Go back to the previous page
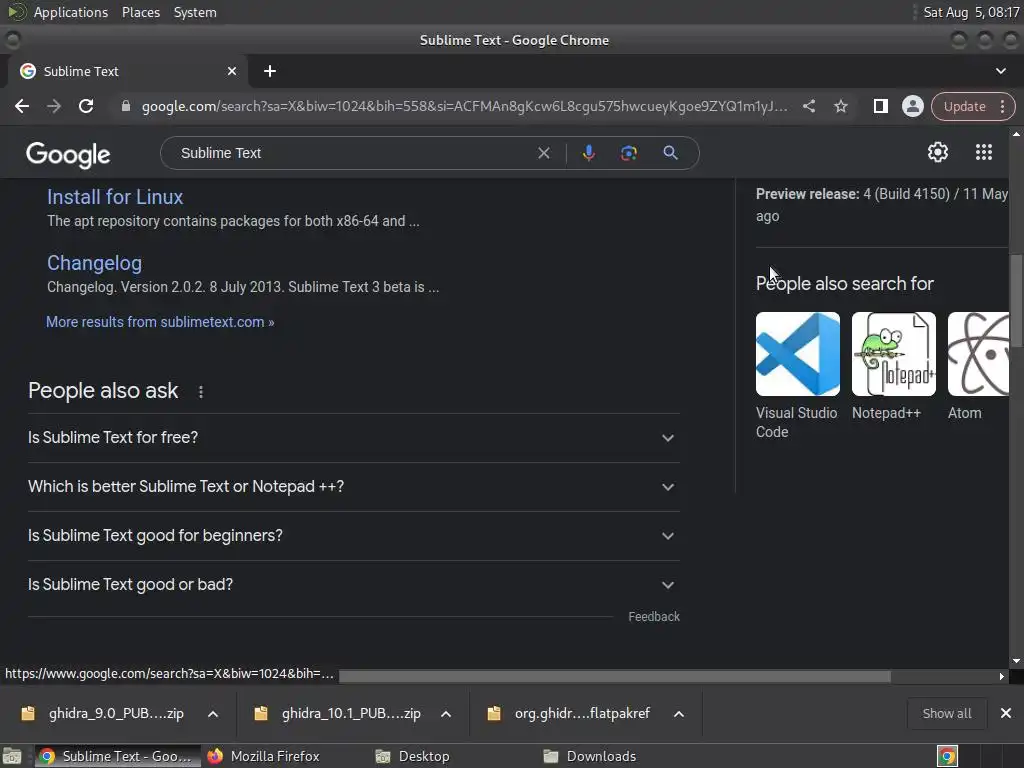This screenshot has height=768, width=1024. coord(22,106)
